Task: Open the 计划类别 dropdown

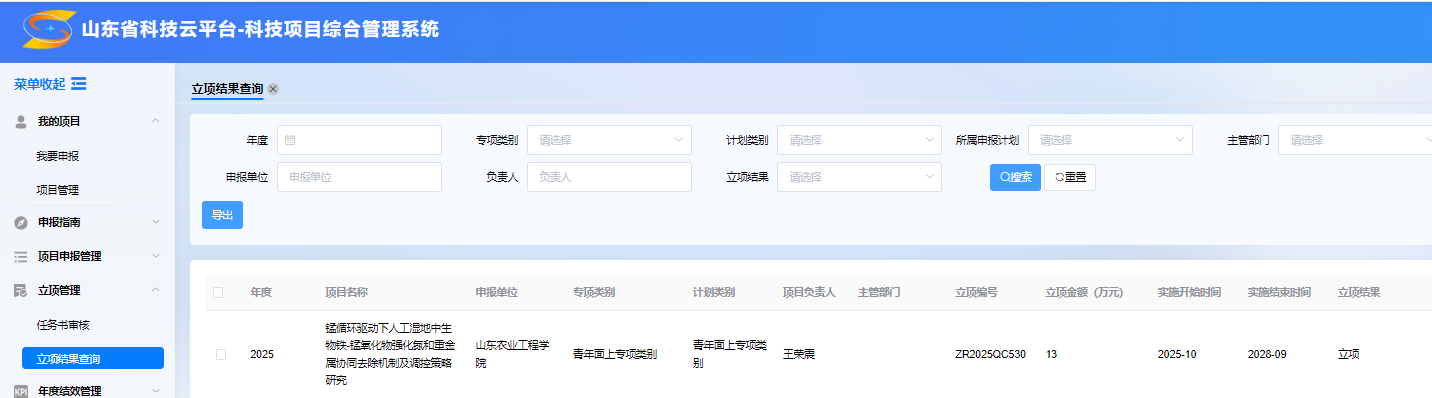Action: coord(859,140)
